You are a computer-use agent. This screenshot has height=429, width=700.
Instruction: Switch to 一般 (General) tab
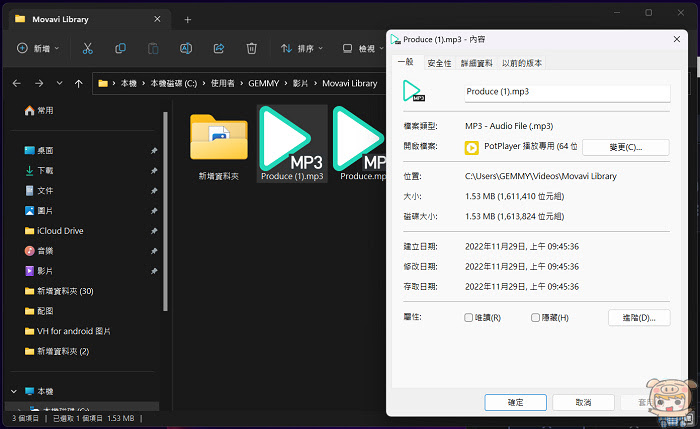coord(406,62)
